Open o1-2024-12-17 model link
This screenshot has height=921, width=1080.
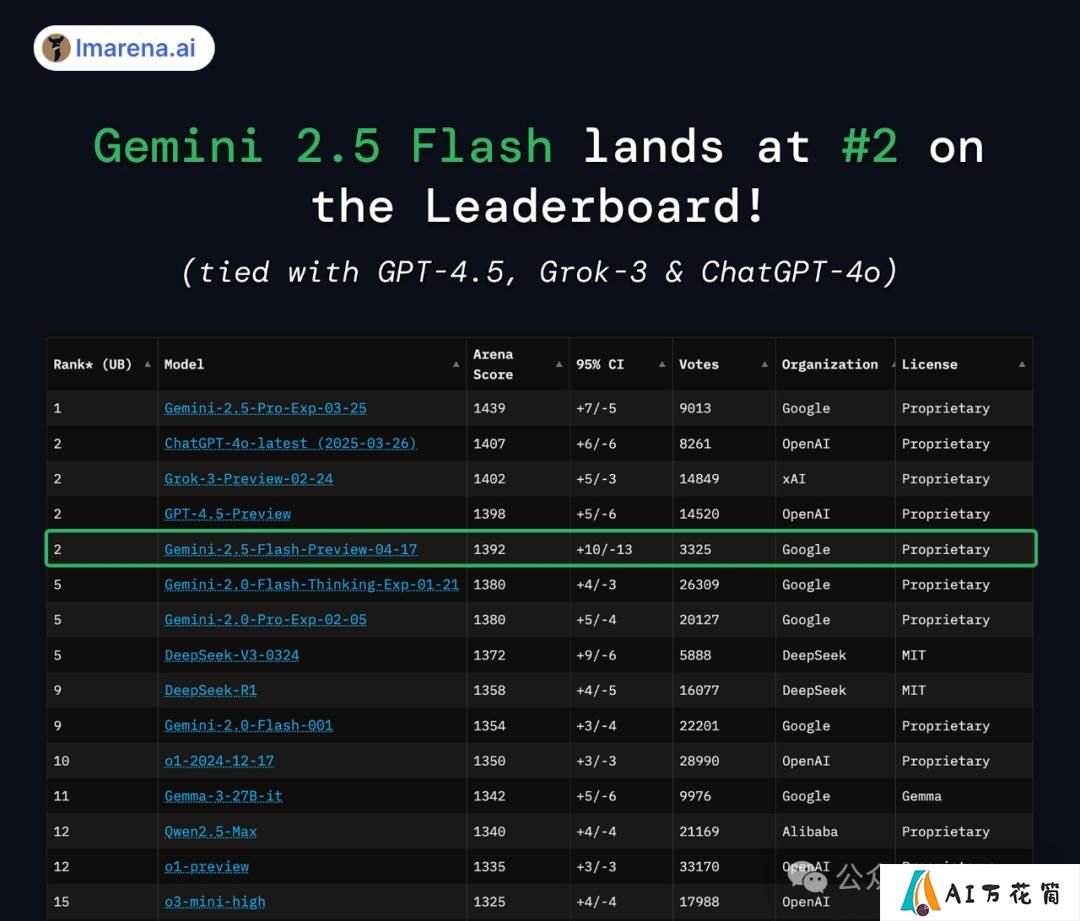tap(218, 760)
